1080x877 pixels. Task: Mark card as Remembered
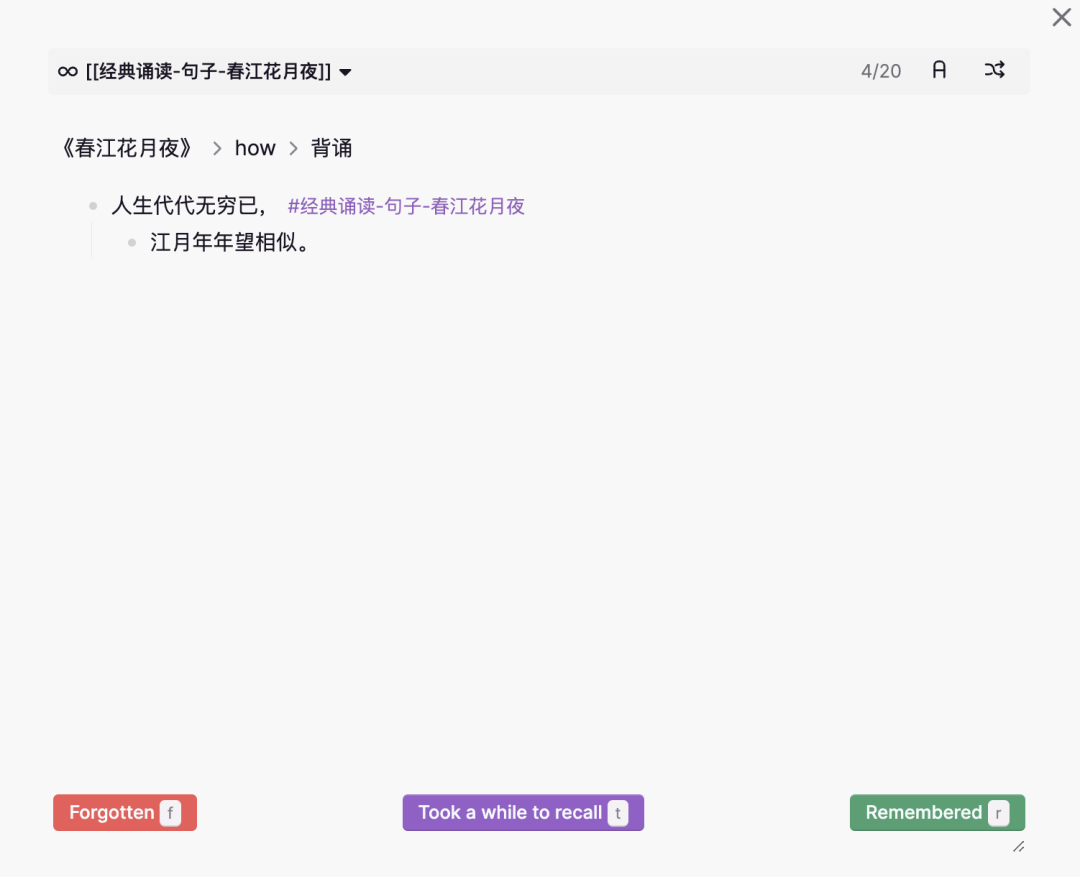[x=937, y=812]
